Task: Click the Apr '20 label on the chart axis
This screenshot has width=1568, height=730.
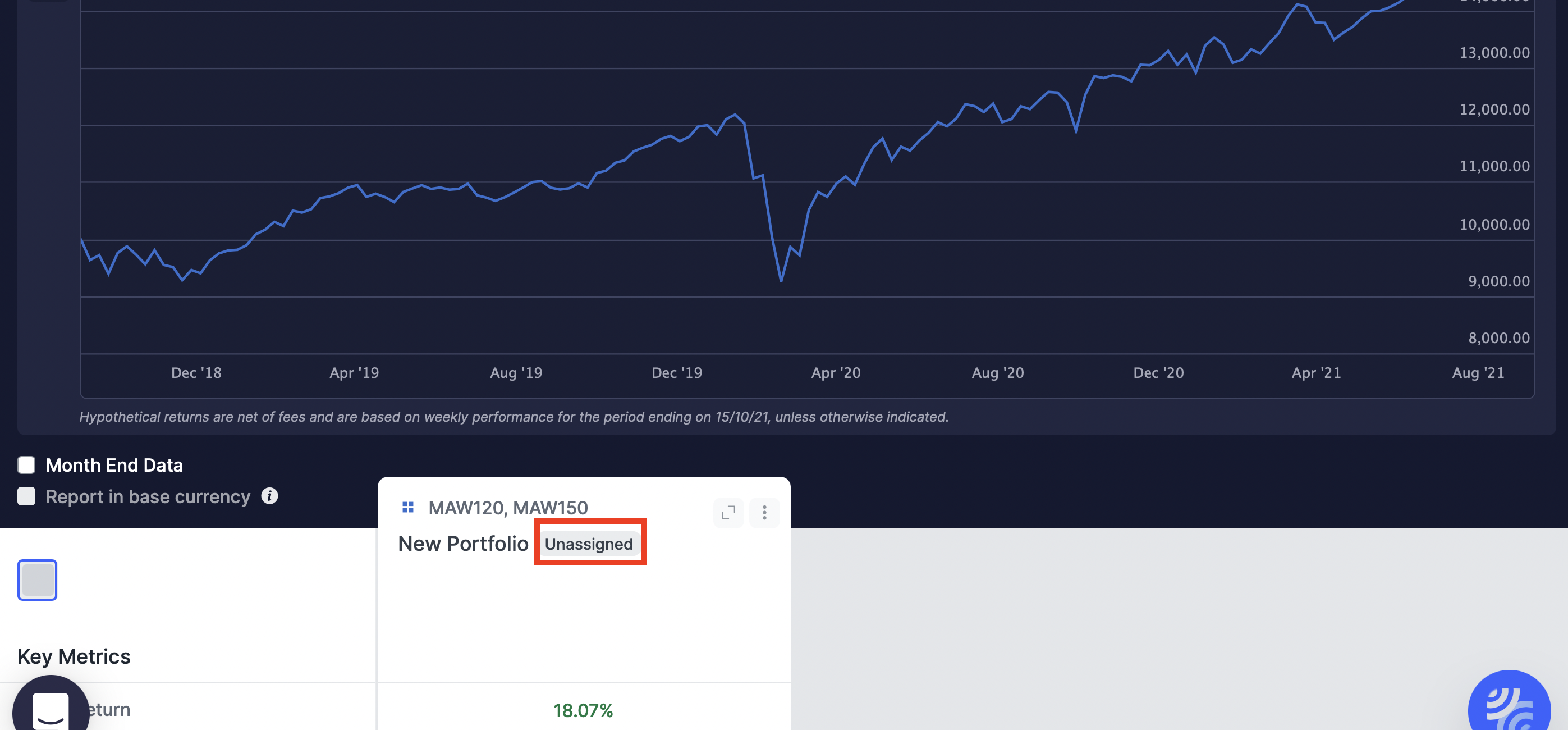Action: (x=836, y=373)
